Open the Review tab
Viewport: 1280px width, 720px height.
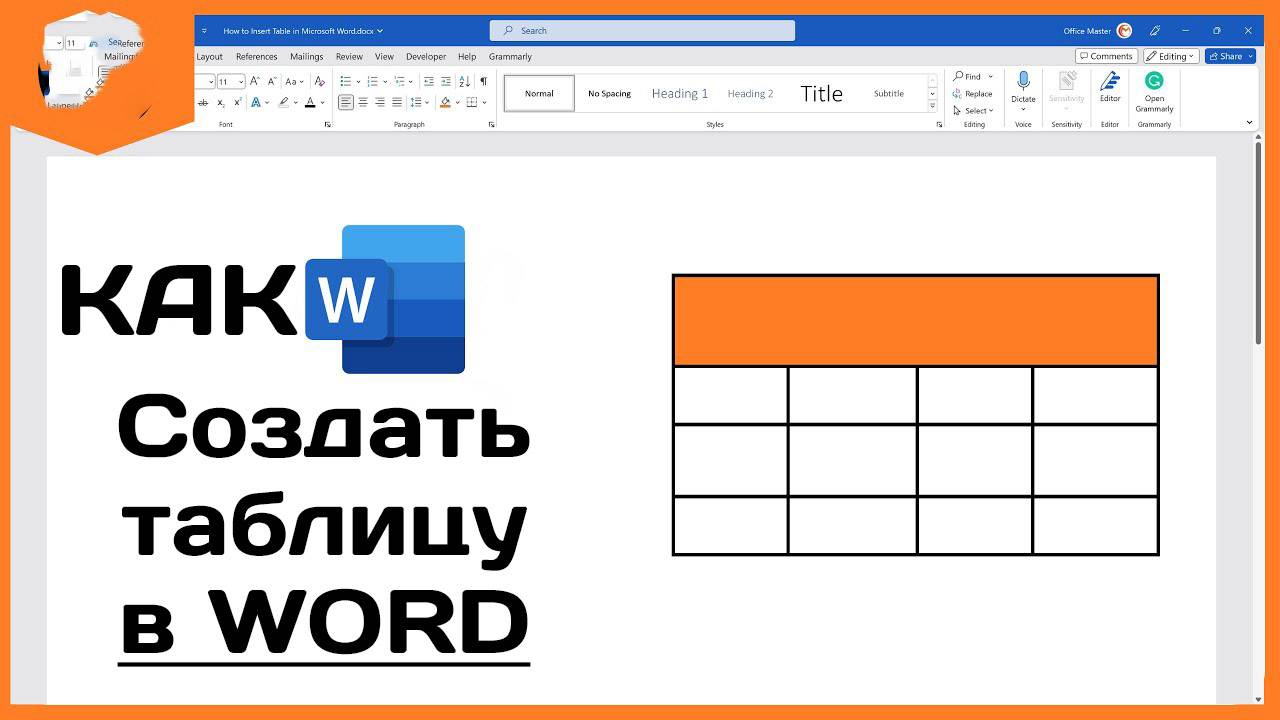pyautogui.click(x=349, y=57)
